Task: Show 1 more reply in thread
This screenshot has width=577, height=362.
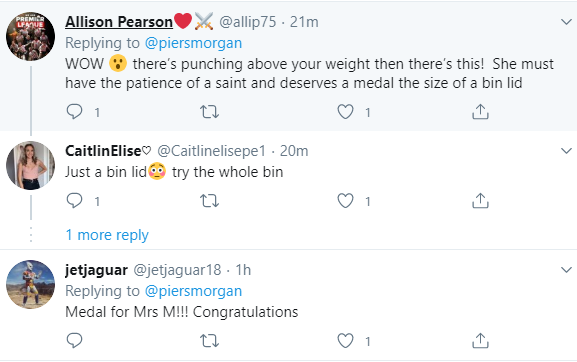Action: click(x=107, y=235)
